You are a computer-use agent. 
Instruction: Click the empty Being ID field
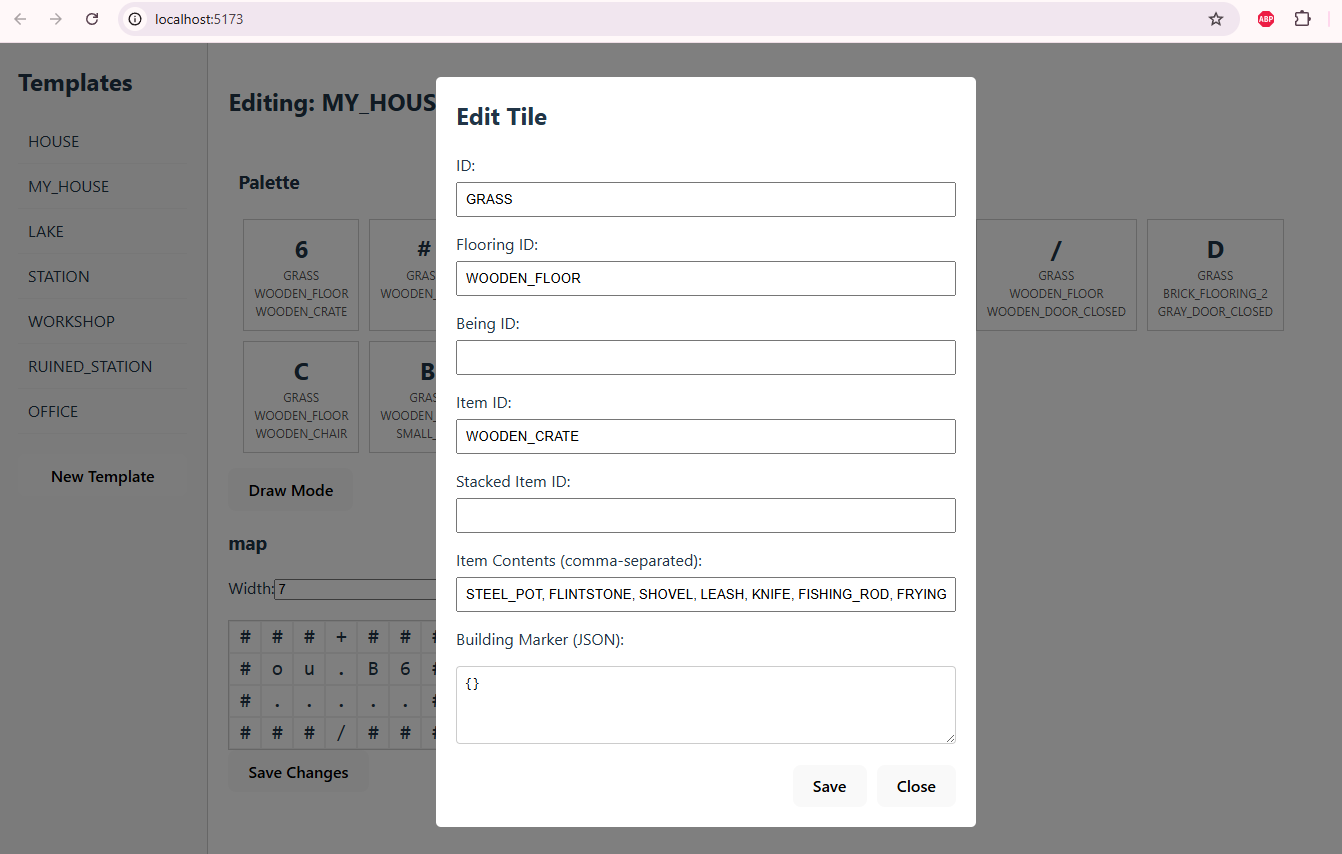[705, 357]
